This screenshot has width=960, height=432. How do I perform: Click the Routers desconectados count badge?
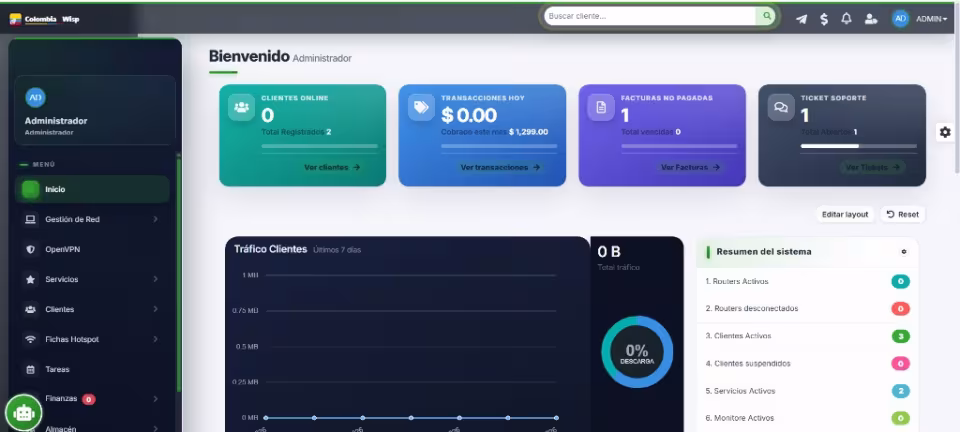coord(900,309)
